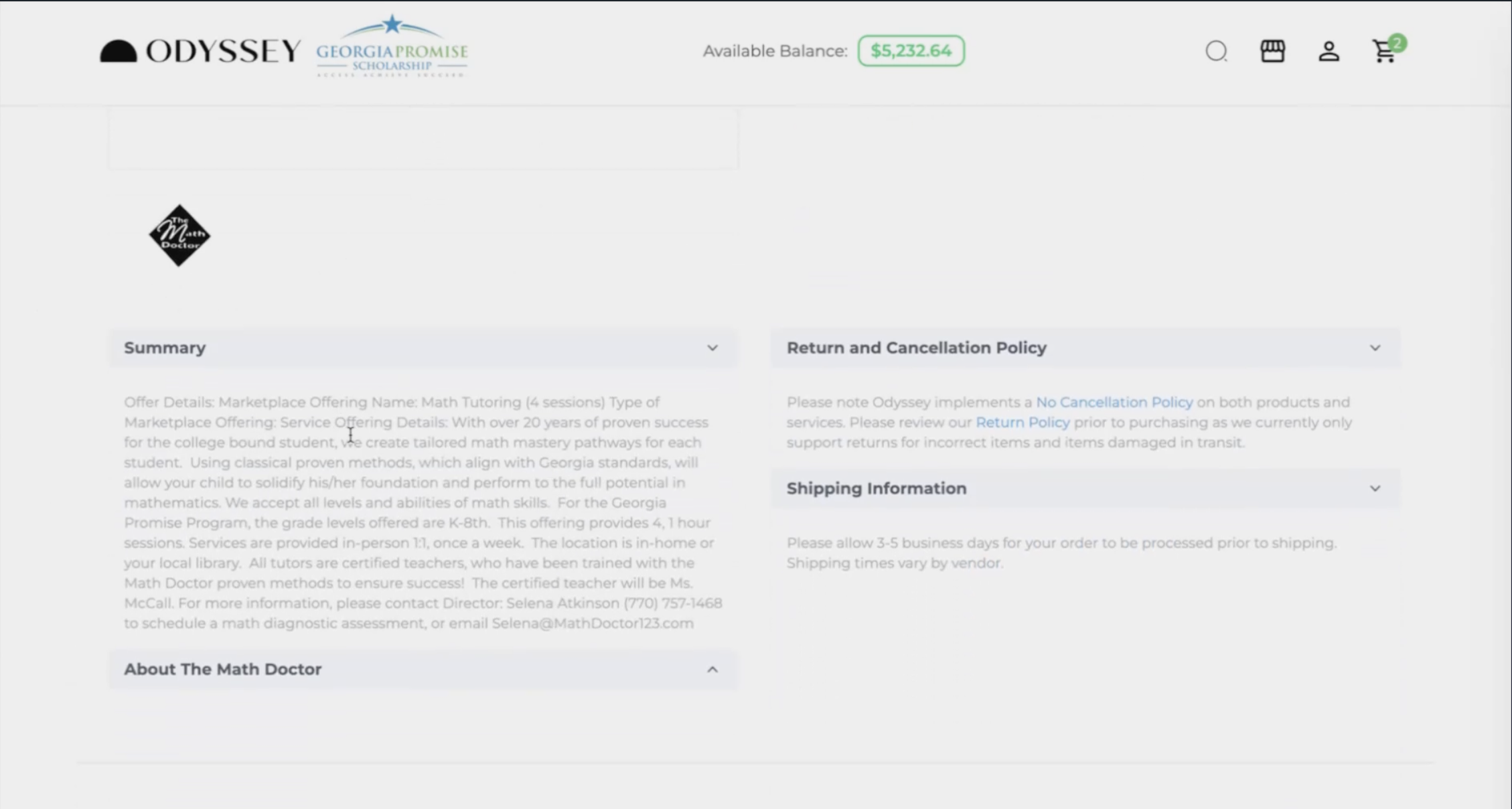The height and width of the screenshot is (809, 1512).
Task: Click the phone number (770) 757-1468
Action: point(672,603)
